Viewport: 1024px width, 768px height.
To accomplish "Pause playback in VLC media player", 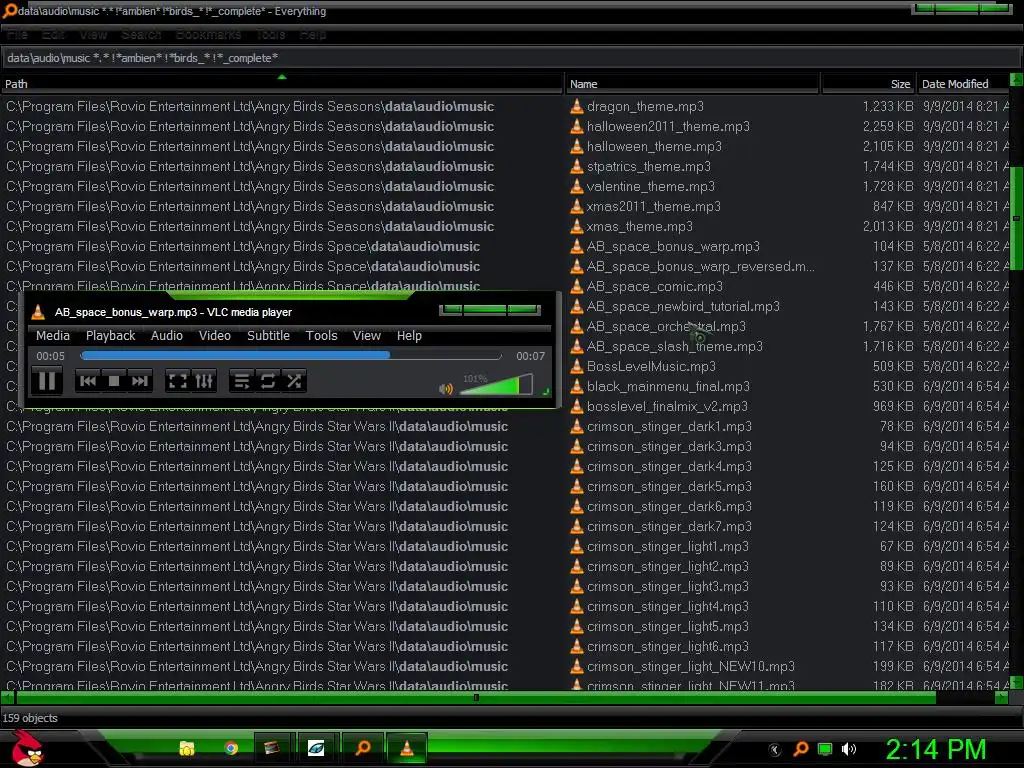I will pos(47,381).
